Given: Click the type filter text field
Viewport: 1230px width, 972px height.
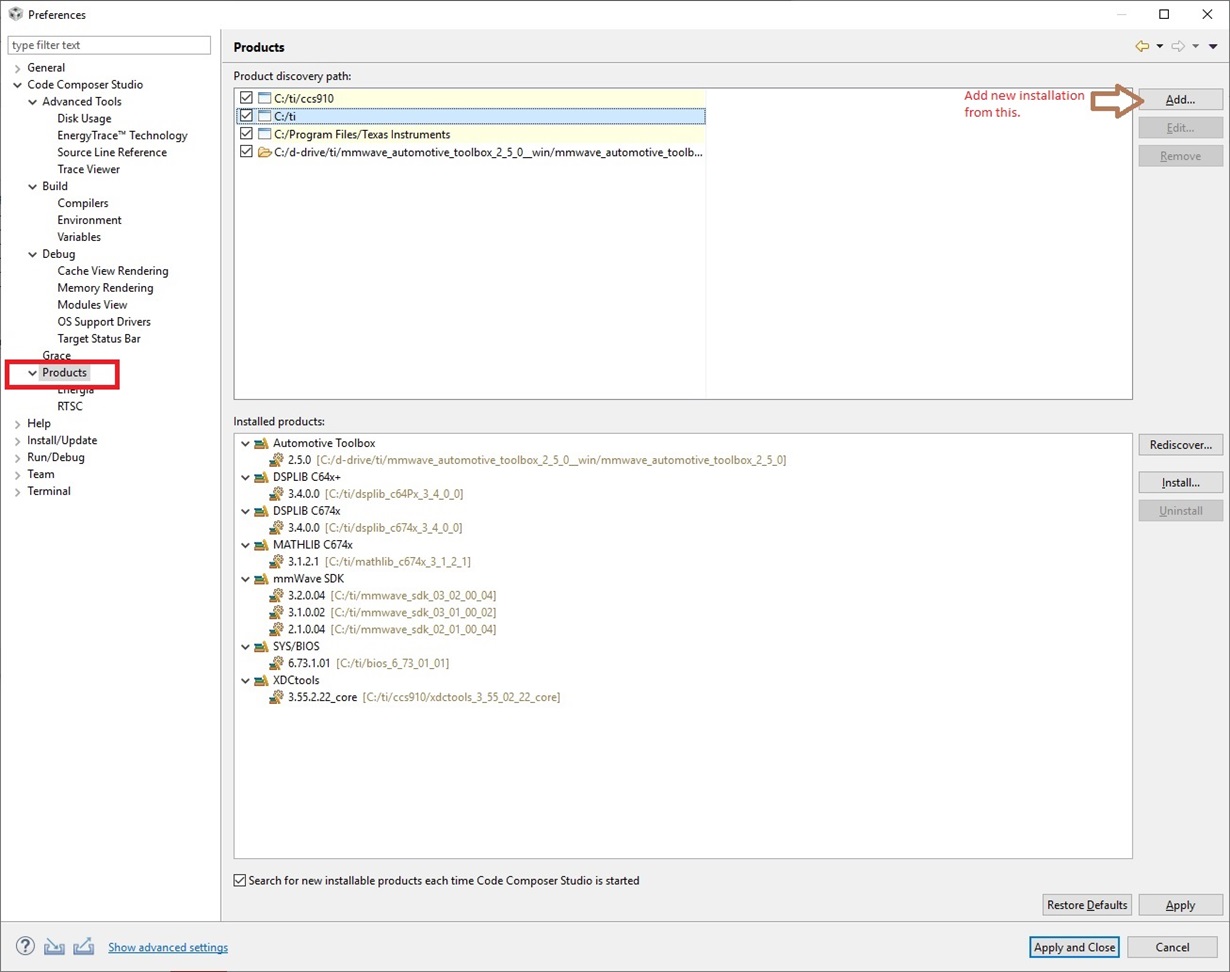Looking at the screenshot, I should (109, 45).
